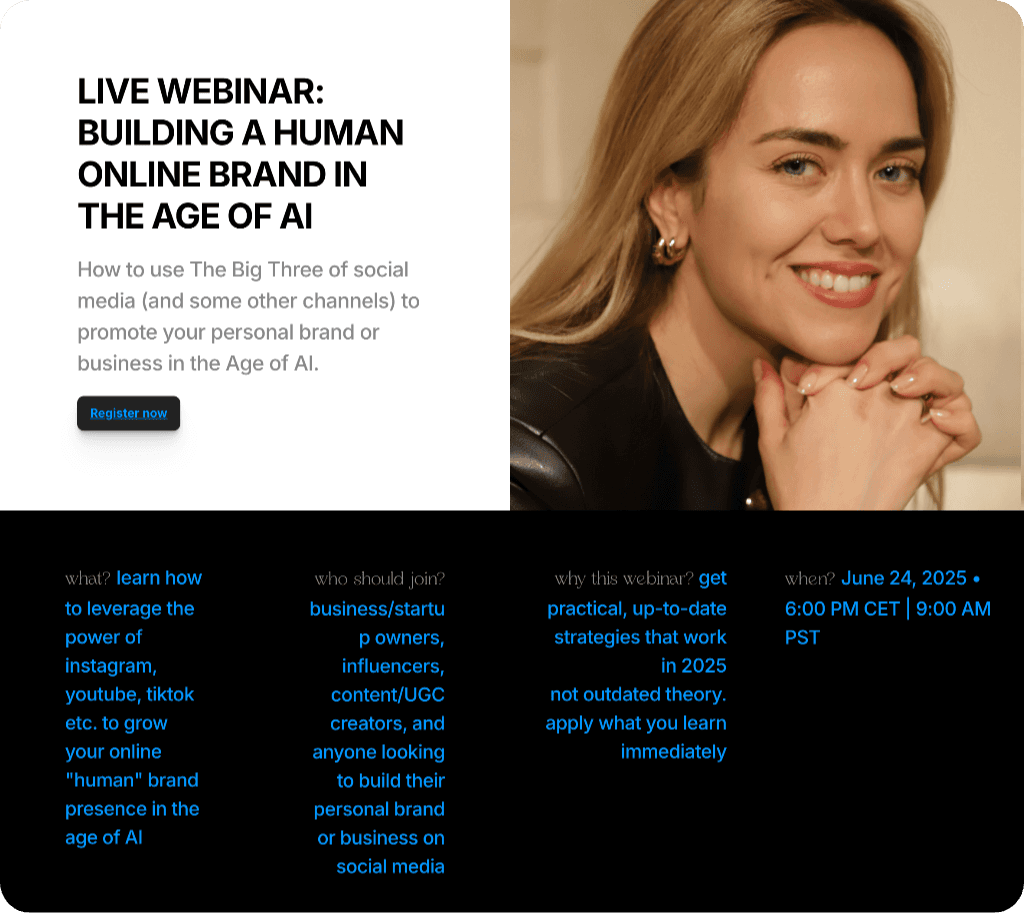Click the "instagram," blue text line
This screenshot has width=1024, height=913.
tap(111, 666)
